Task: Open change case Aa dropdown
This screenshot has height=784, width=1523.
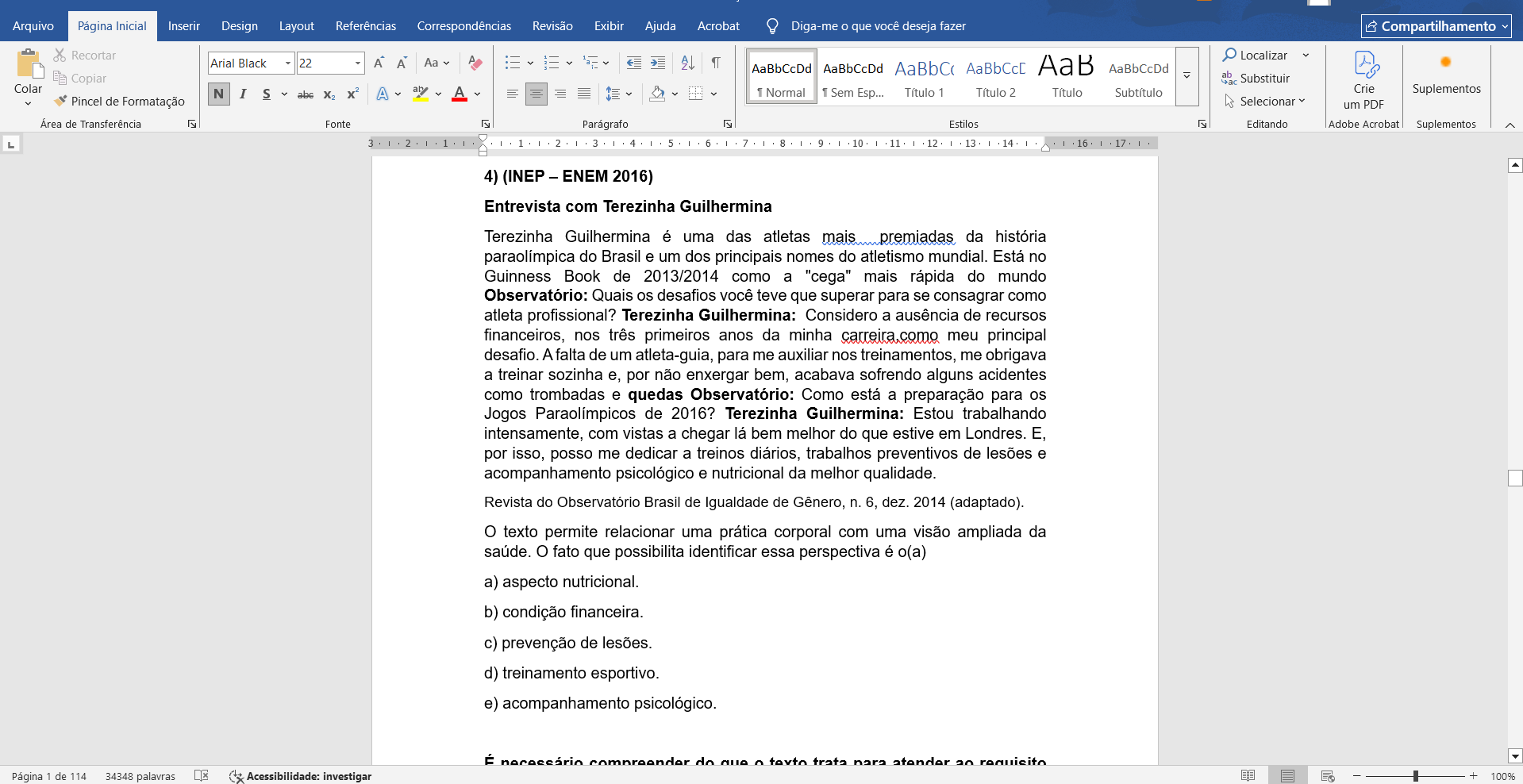Action: 437,63
